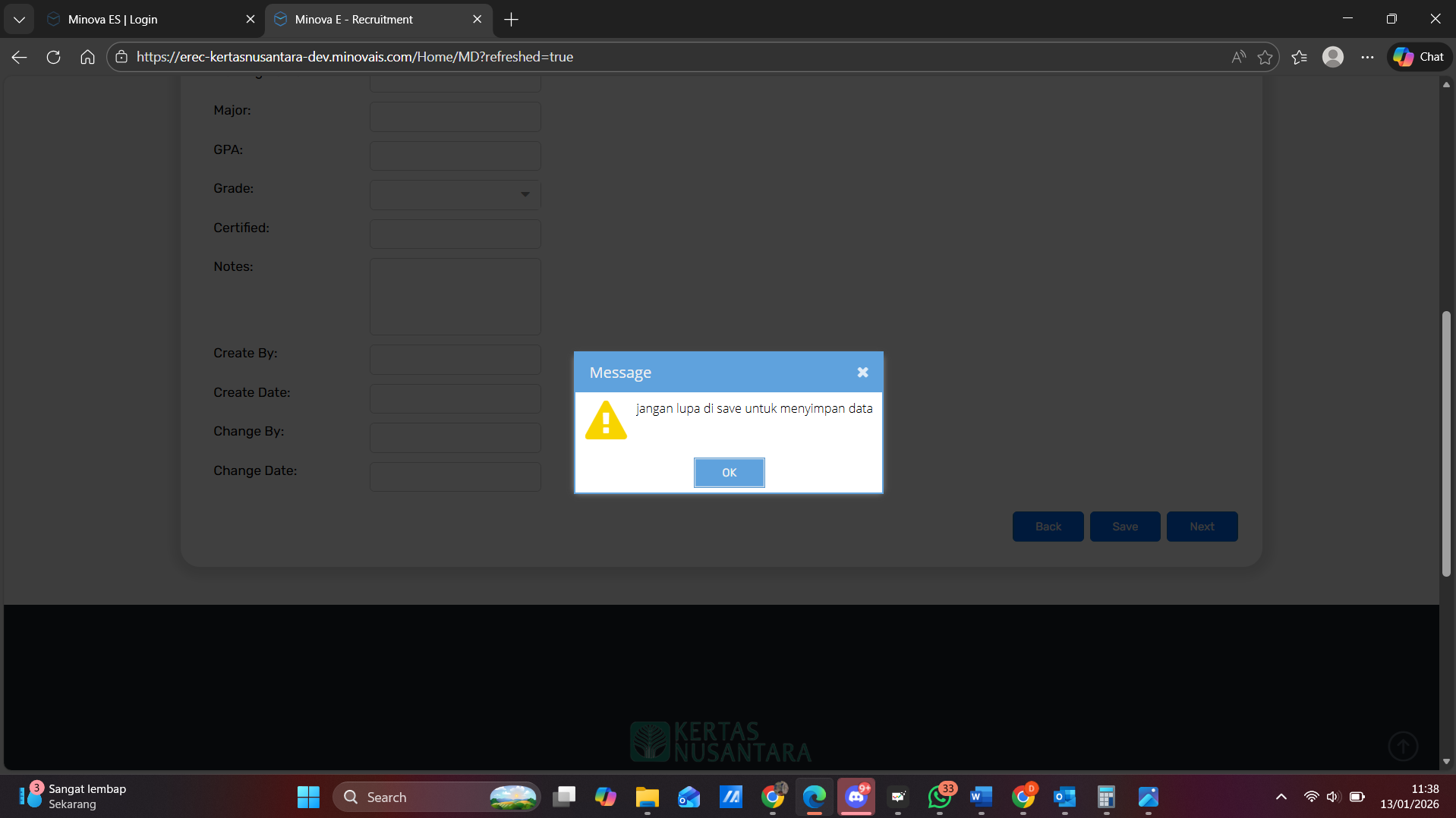Switch to Minova ES | Login tab

(144, 20)
